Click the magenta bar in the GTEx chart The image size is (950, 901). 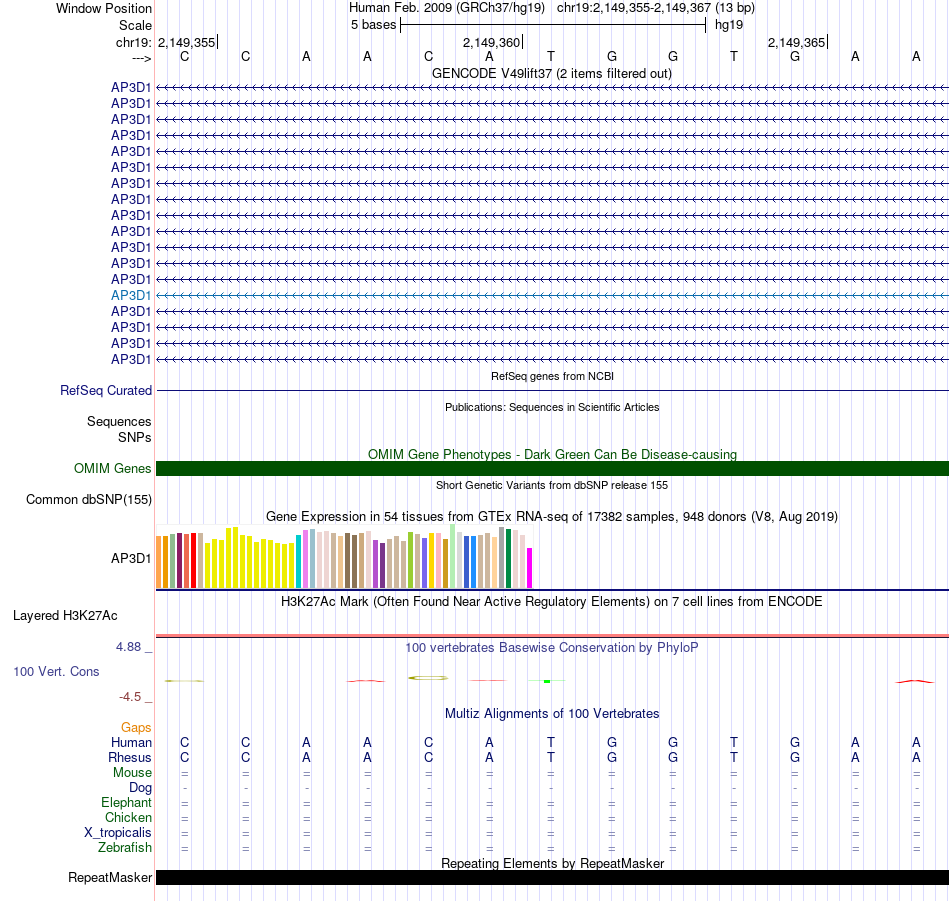530,568
